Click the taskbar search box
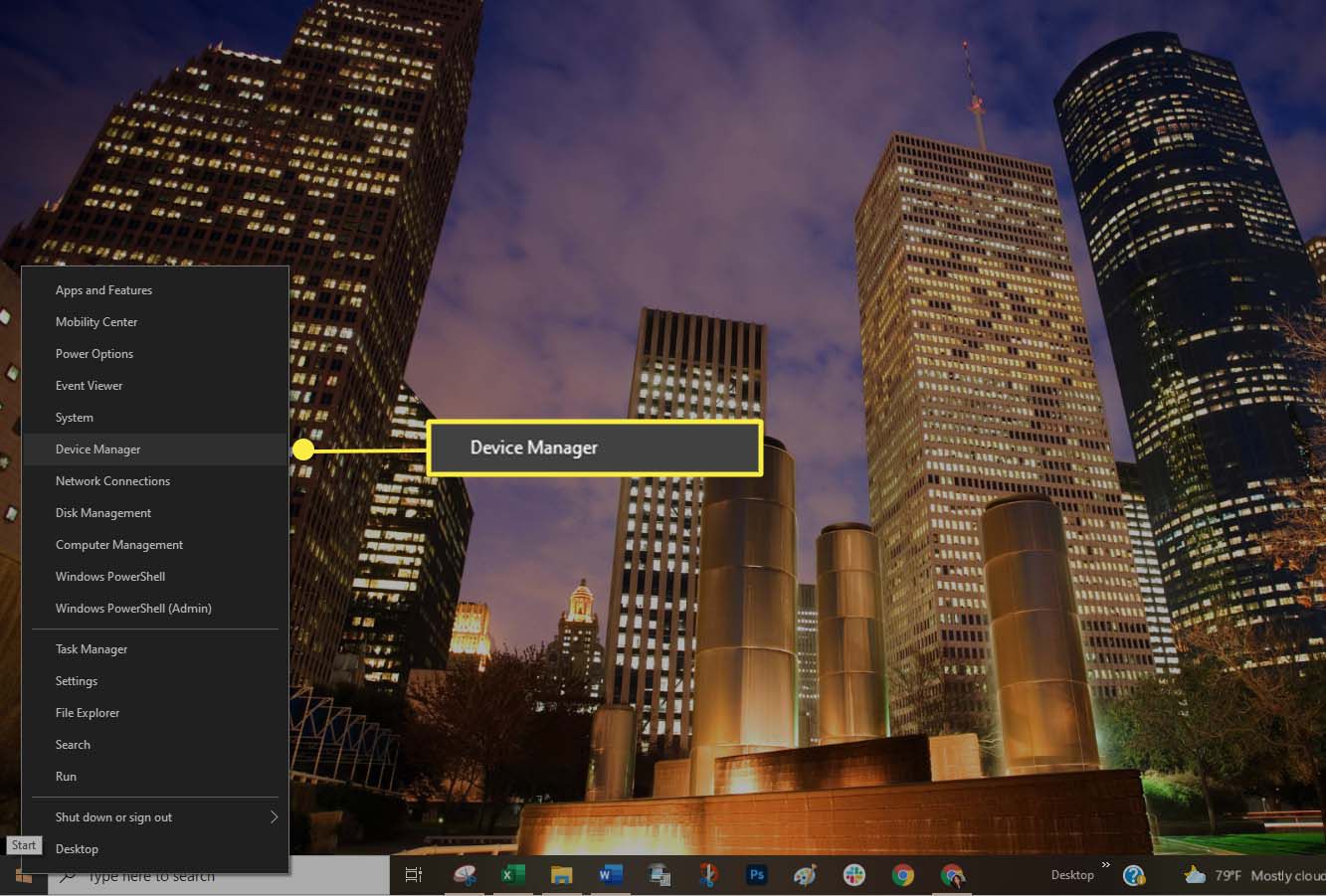The width and height of the screenshot is (1326, 896). click(x=219, y=876)
